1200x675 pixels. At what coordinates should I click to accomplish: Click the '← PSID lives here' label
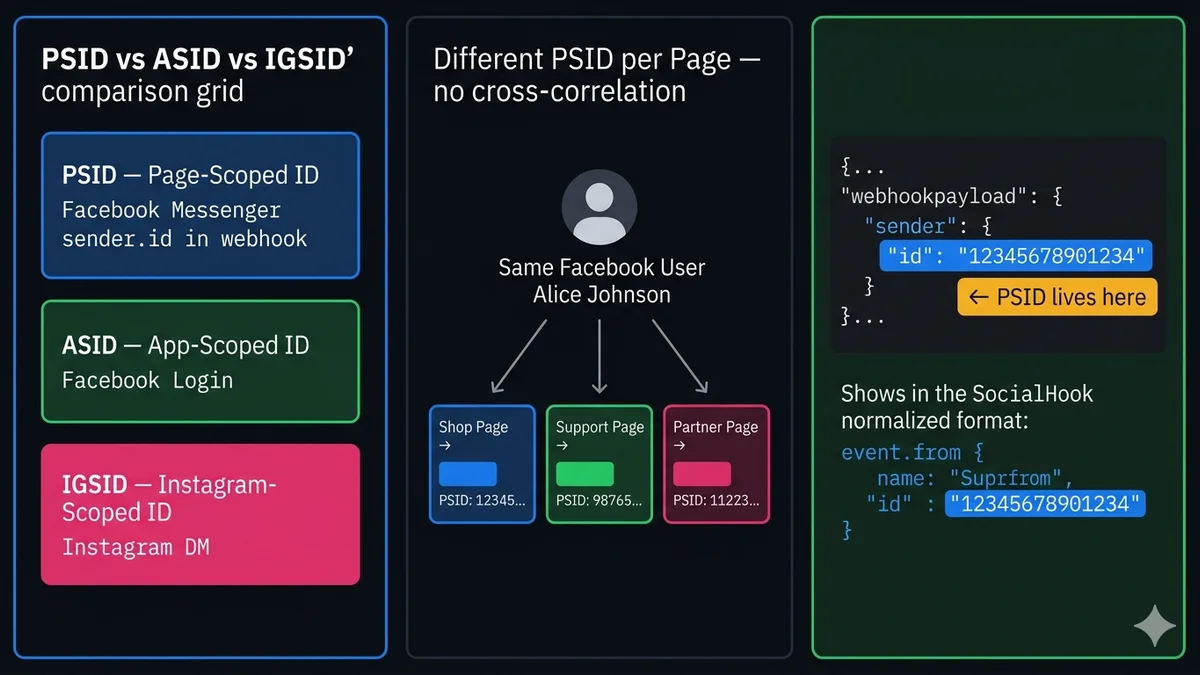point(1057,297)
